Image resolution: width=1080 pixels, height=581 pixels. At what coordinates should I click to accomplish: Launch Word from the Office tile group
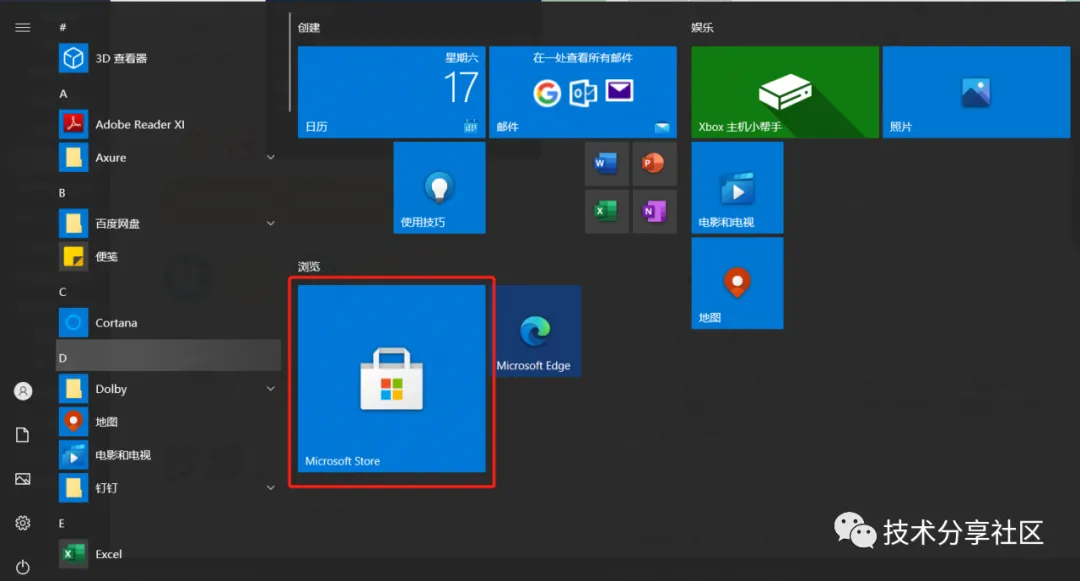(x=606, y=164)
